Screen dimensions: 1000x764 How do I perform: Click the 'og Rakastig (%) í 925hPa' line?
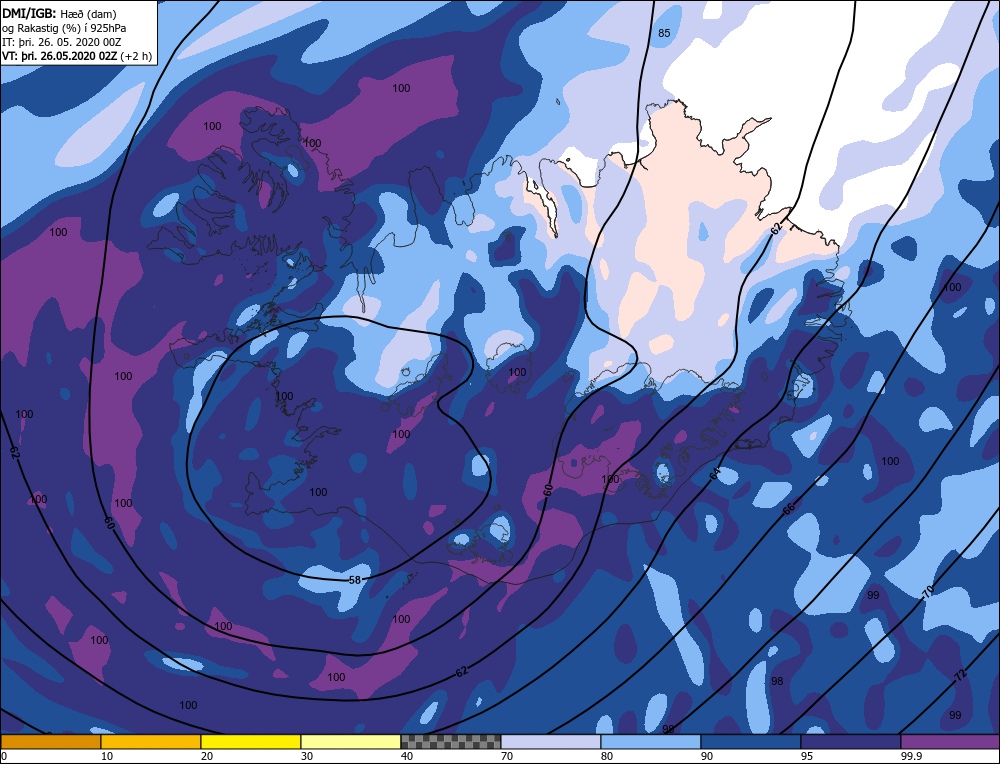64,28
